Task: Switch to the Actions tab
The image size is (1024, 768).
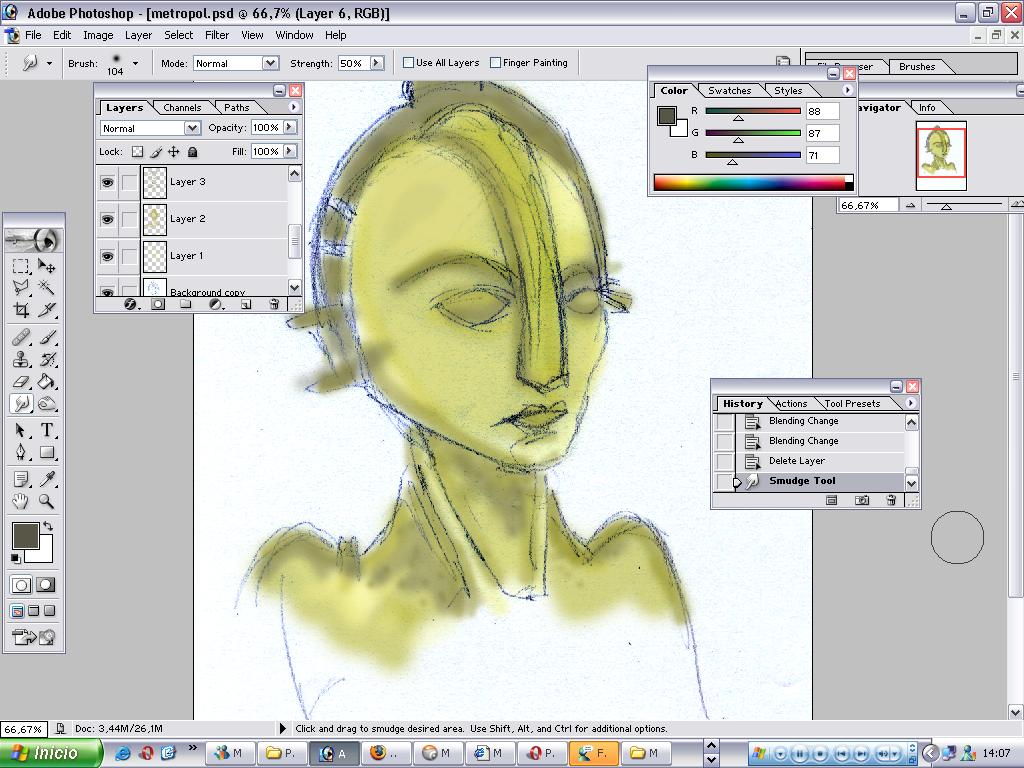Action: [x=791, y=404]
